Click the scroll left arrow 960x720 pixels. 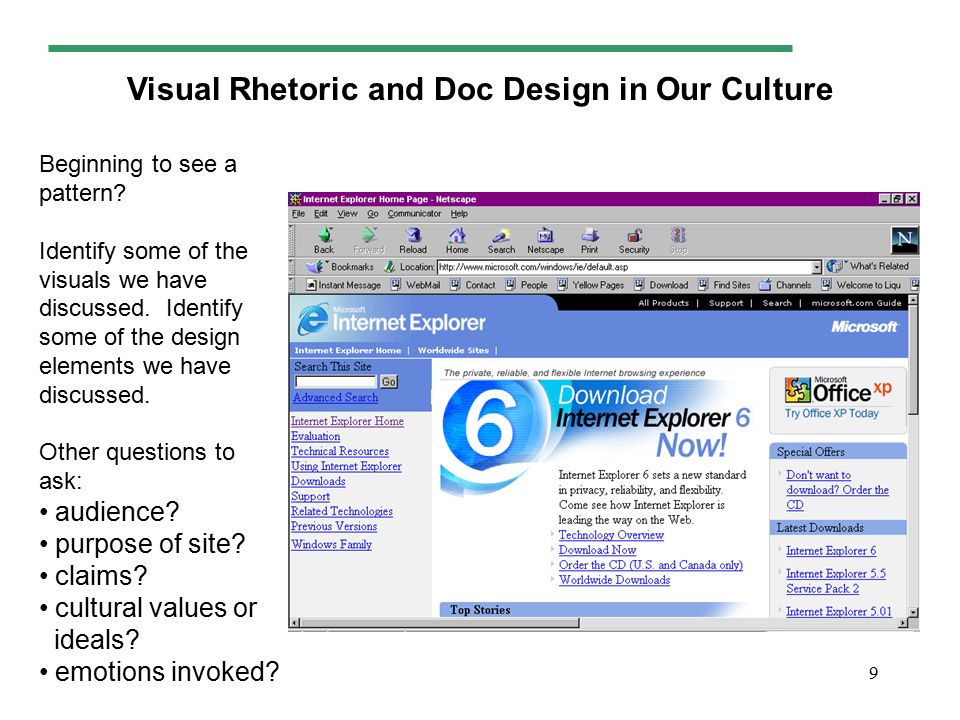pyautogui.click(x=294, y=623)
